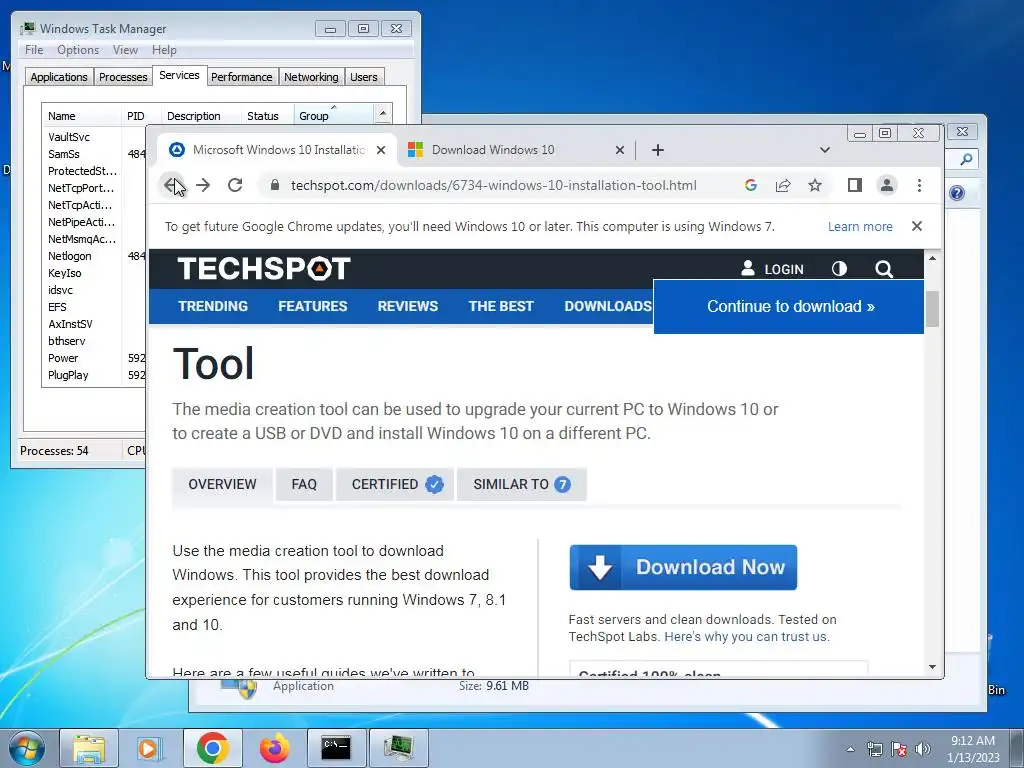Go back using Chrome's back arrow

pos(172,185)
